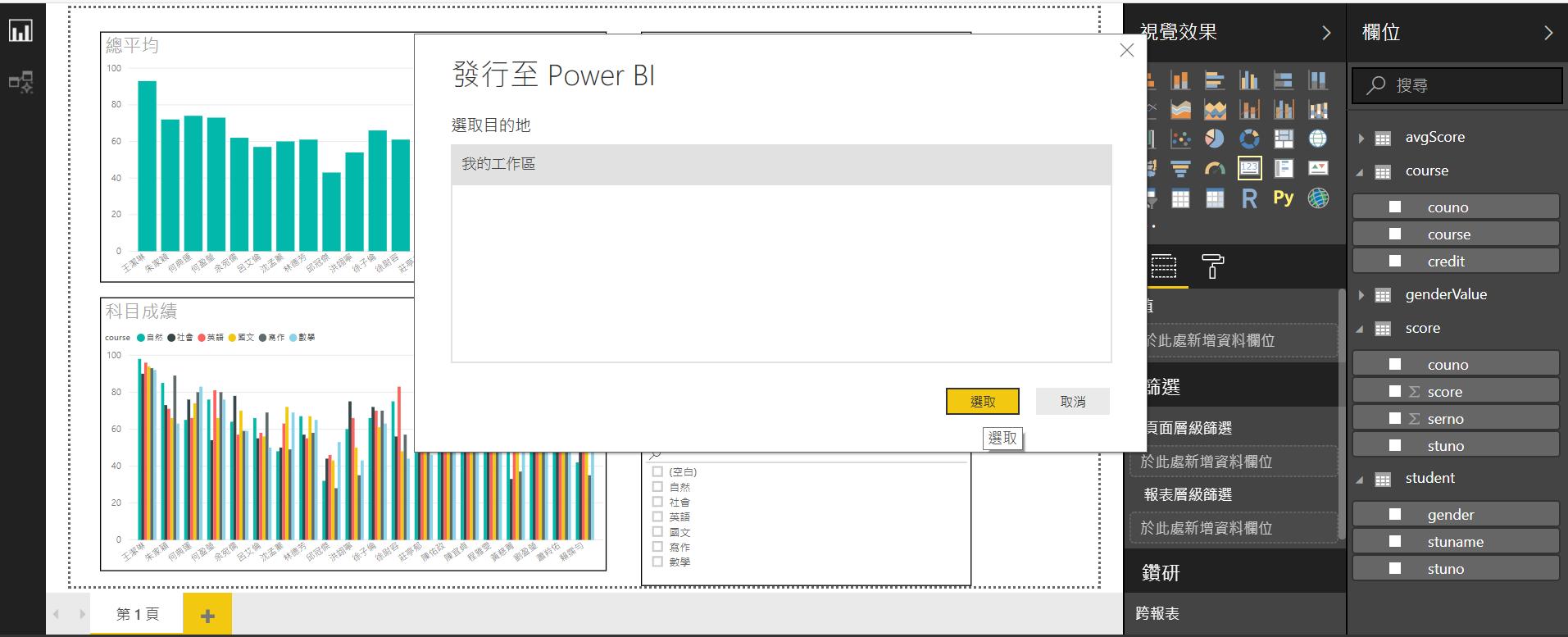This screenshot has width=1568, height=637.
Task: Collapse the score table
Action: click(1361, 330)
